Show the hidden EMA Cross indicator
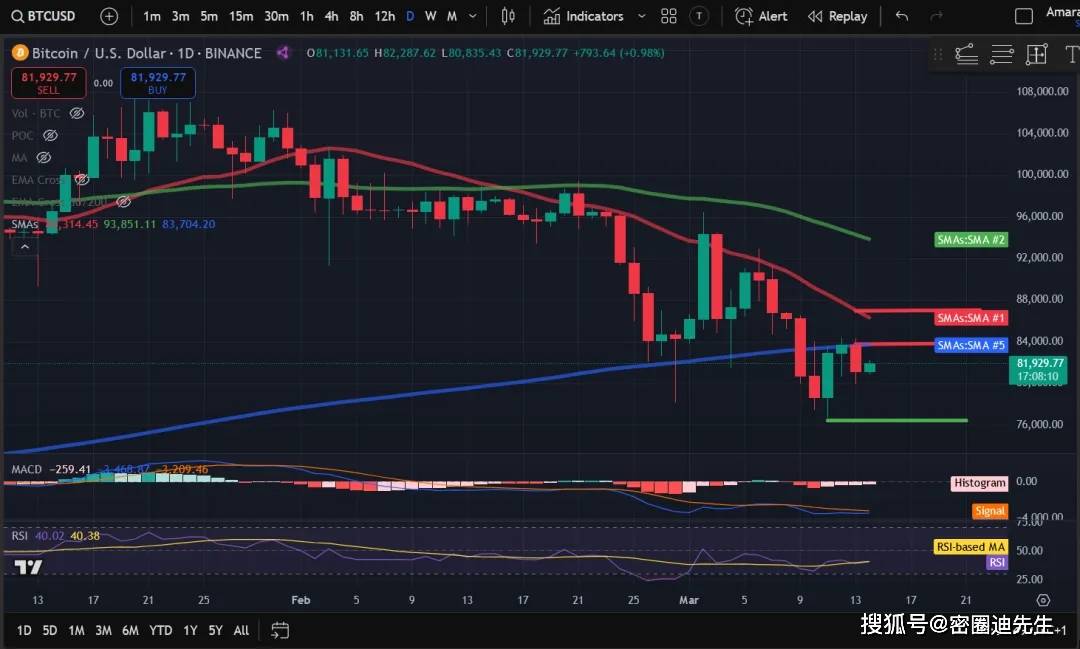The width and height of the screenshot is (1080, 649). coord(82,180)
